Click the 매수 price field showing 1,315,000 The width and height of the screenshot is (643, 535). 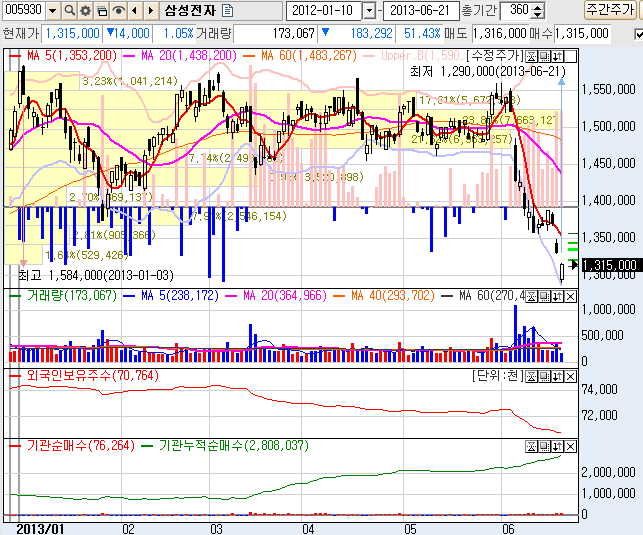581,34
